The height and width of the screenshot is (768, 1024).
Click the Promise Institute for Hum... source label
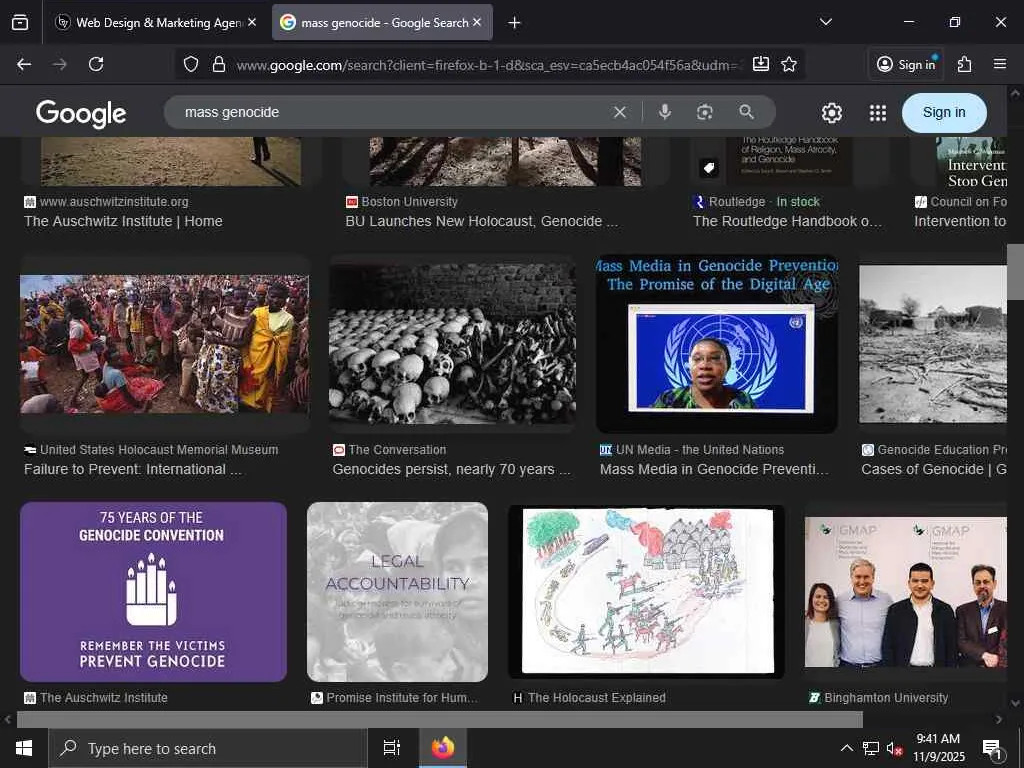[402, 698]
